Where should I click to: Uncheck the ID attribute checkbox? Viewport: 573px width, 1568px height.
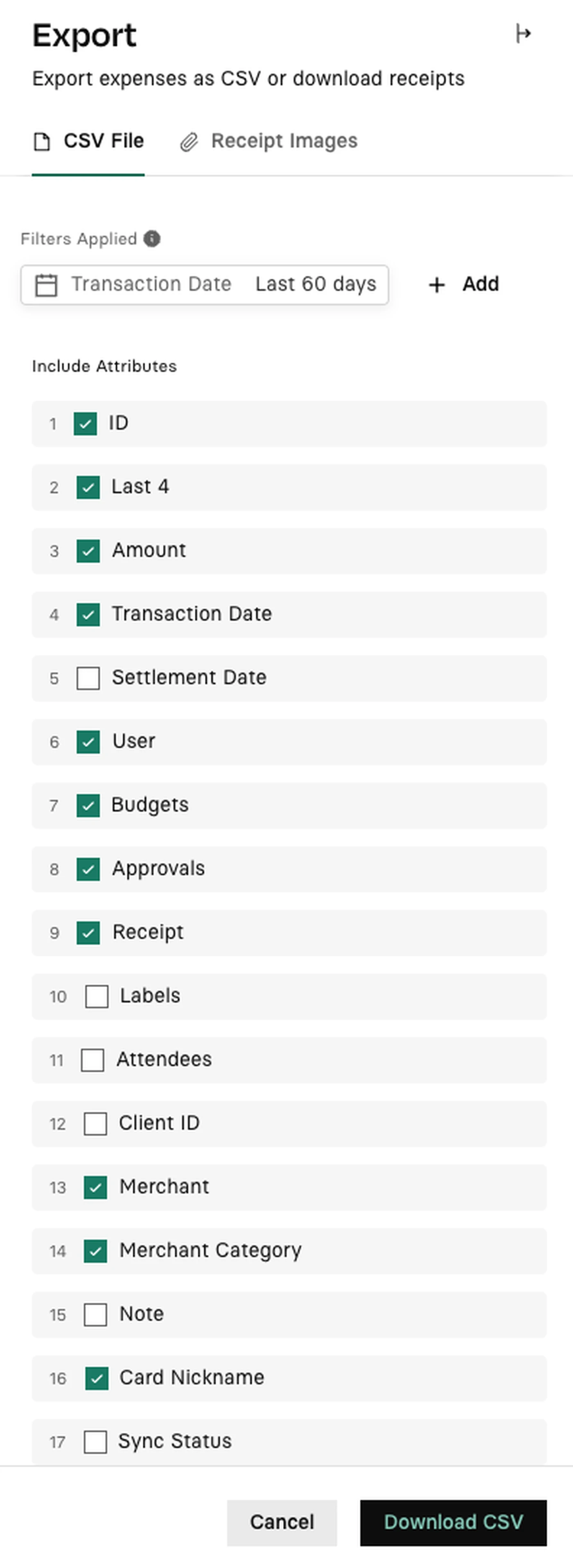click(85, 424)
